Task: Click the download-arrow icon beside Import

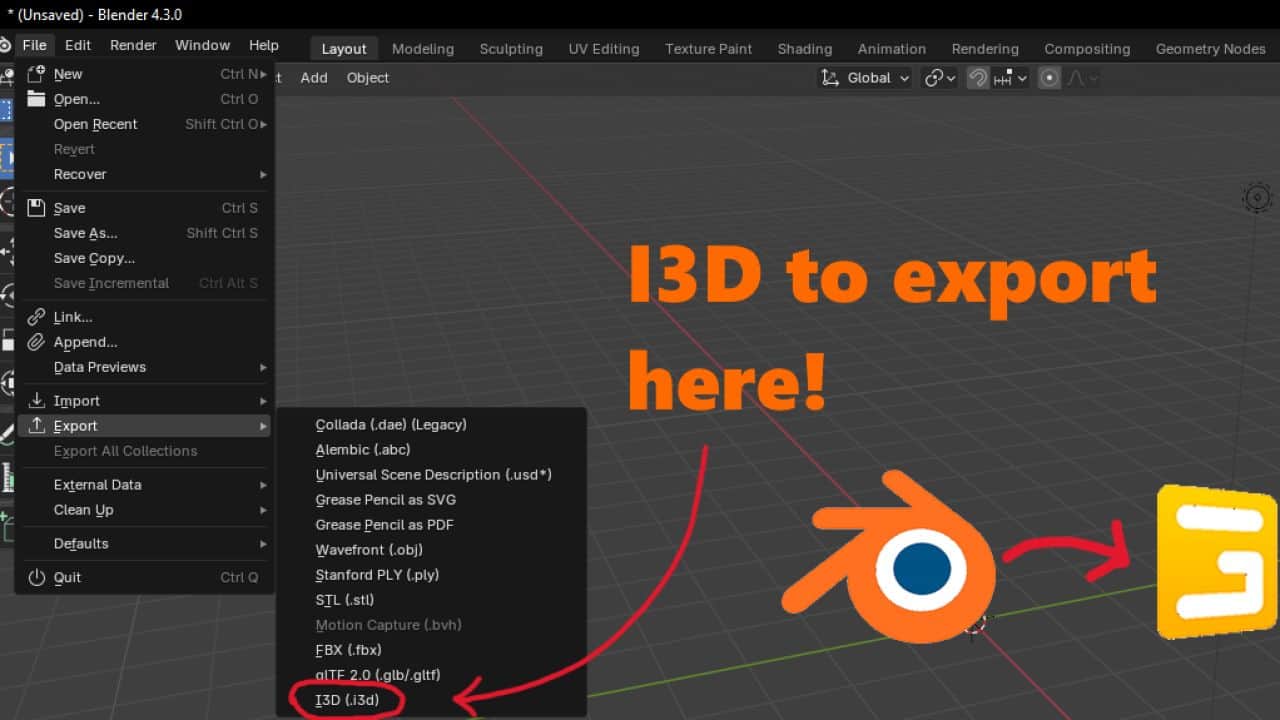Action: [36, 401]
